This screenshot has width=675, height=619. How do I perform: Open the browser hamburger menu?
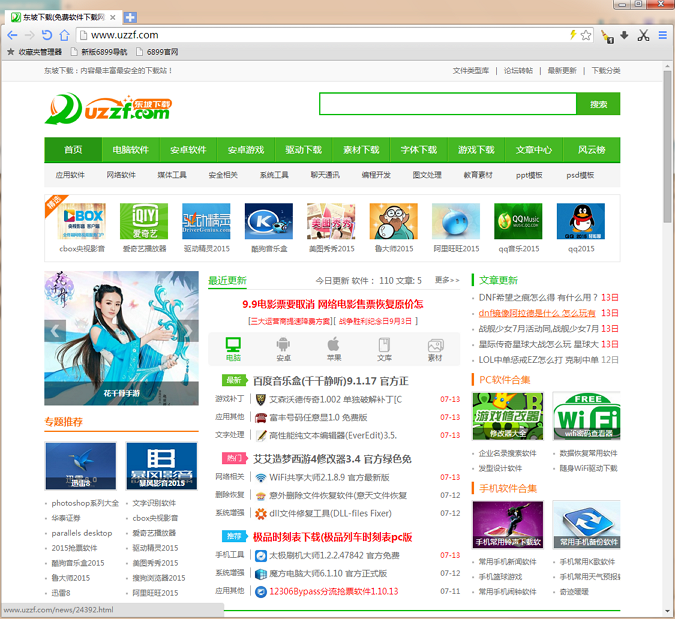click(x=663, y=35)
